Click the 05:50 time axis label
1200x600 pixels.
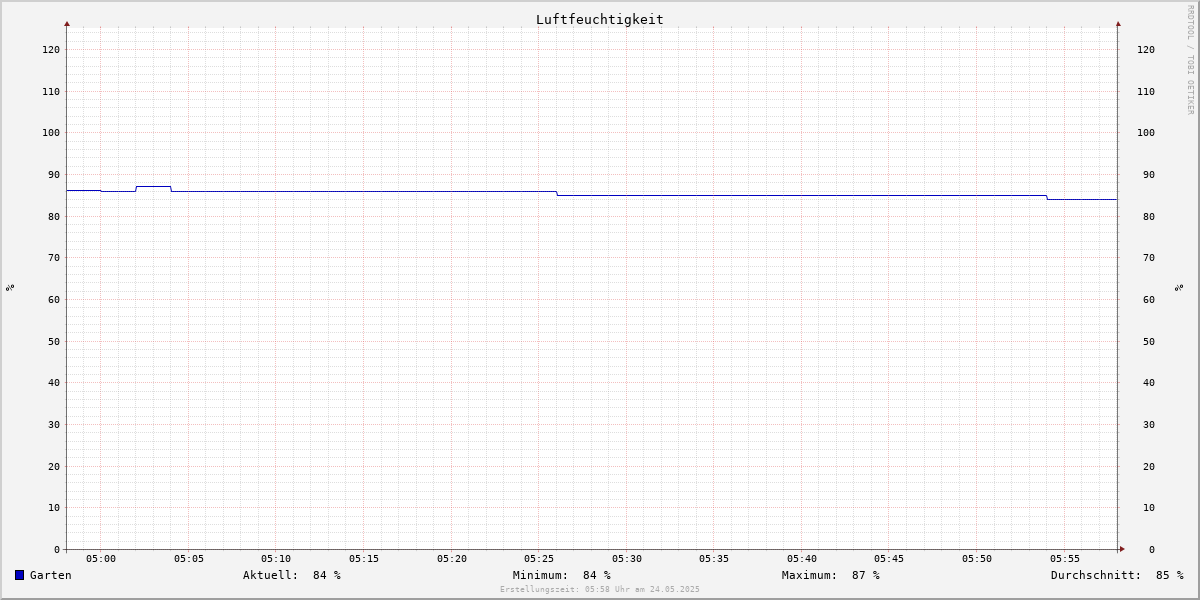tap(977, 558)
